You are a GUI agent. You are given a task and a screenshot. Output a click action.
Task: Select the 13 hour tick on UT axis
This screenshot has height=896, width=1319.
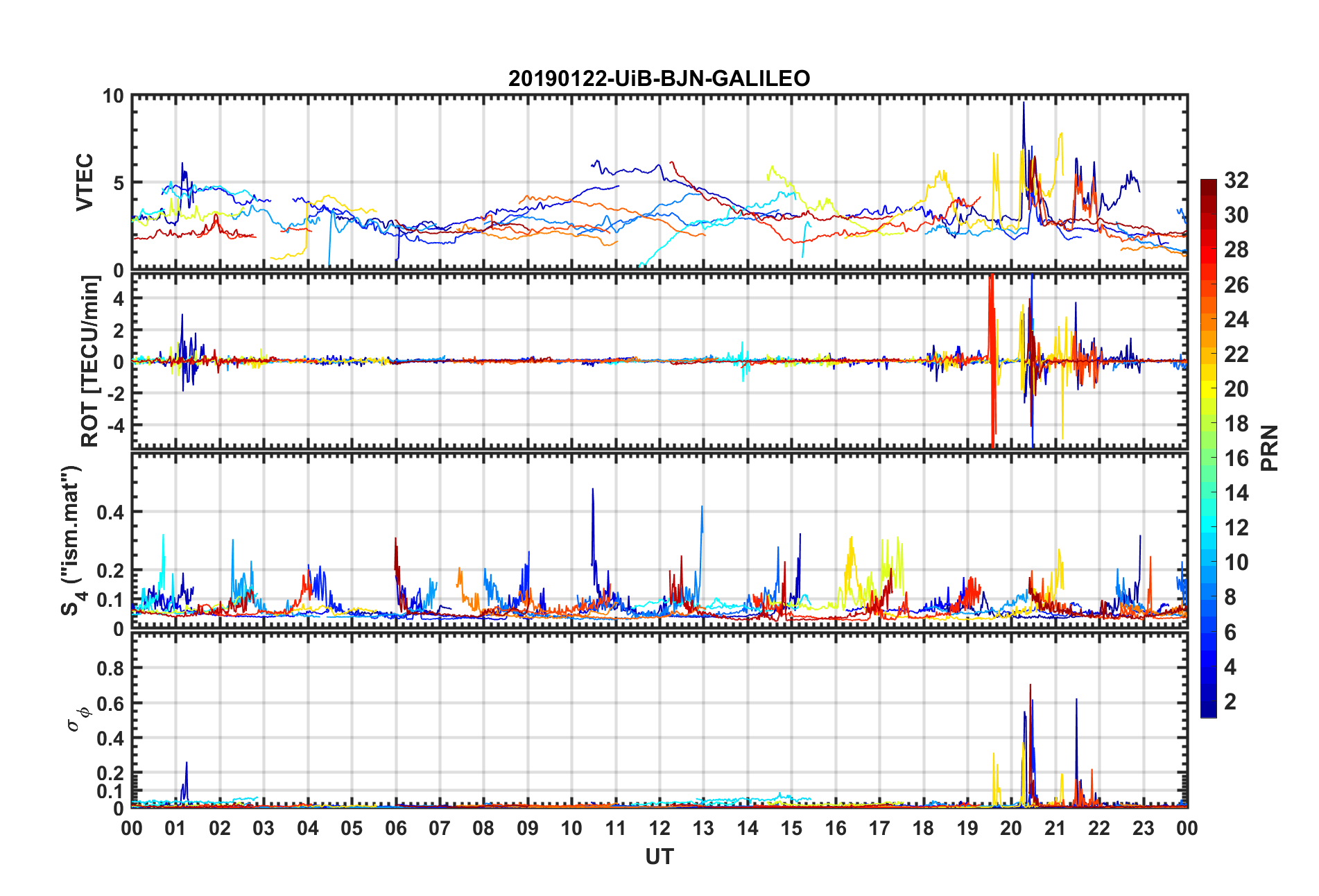pos(703,828)
